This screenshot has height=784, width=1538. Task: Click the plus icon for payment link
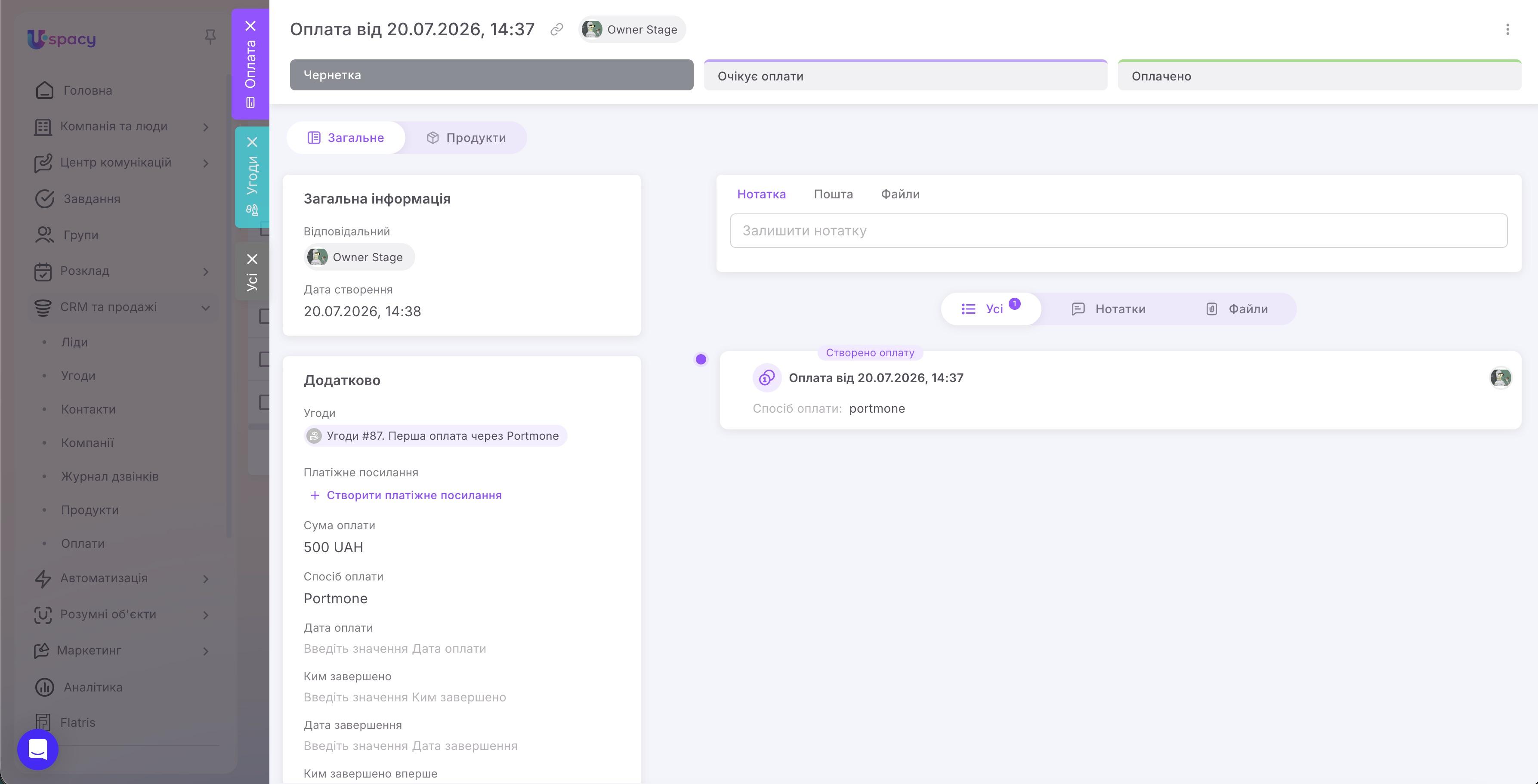tap(315, 495)
